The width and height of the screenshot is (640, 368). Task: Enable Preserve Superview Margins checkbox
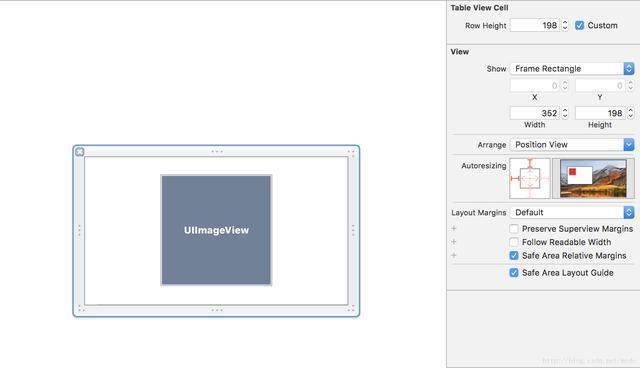tap(514, 229)
